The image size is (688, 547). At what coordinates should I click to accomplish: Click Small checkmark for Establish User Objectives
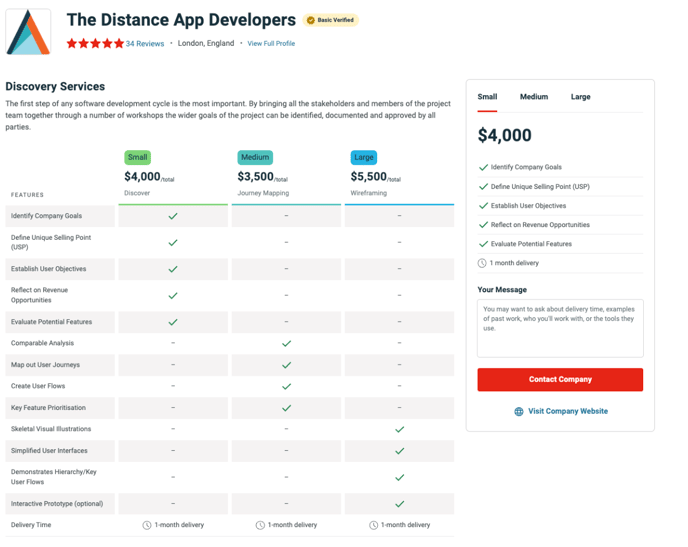pos(173,269)
